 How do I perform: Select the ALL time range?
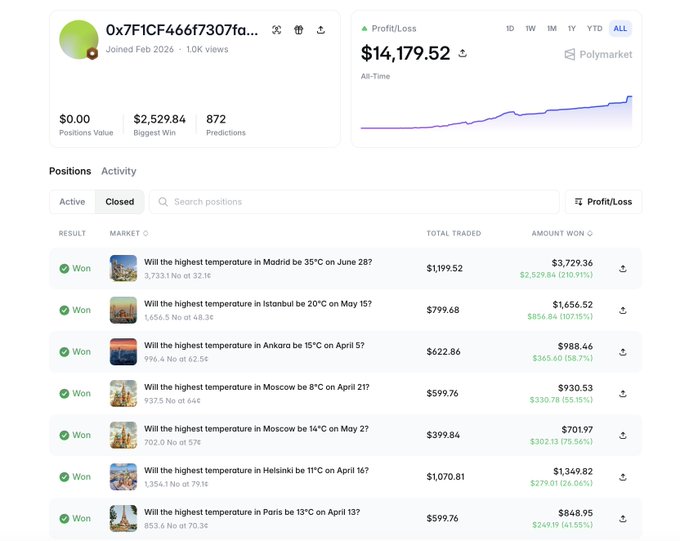coord(620,28)
